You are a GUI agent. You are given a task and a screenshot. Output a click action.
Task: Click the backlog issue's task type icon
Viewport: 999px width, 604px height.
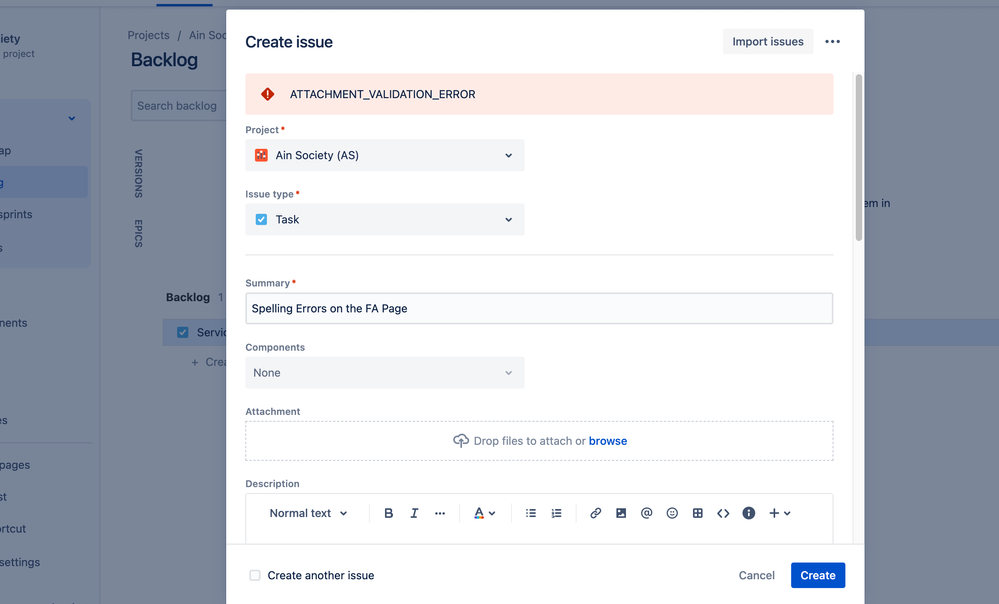click(x=183, y=333)
